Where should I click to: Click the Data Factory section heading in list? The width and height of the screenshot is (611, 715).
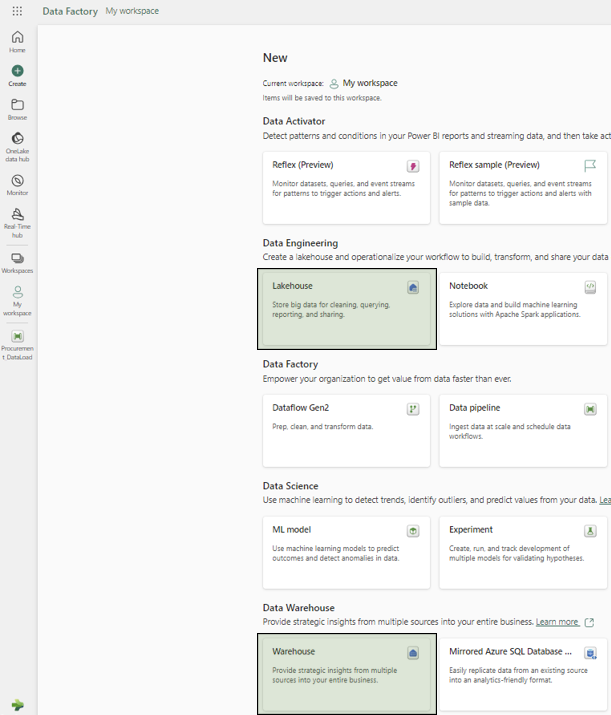(290, 364)
